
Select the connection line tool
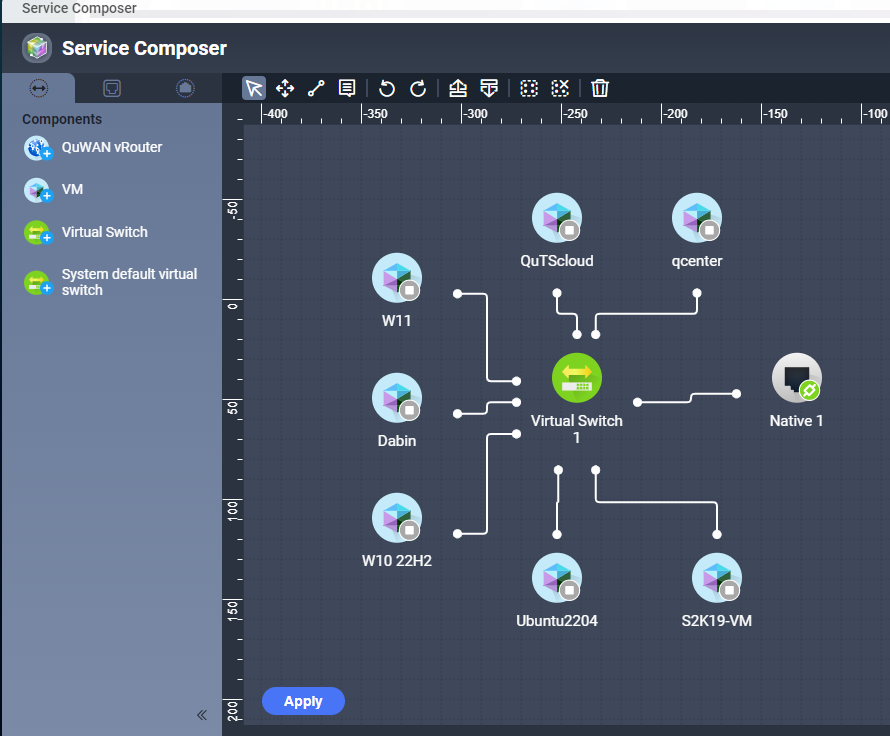(316, 89)
